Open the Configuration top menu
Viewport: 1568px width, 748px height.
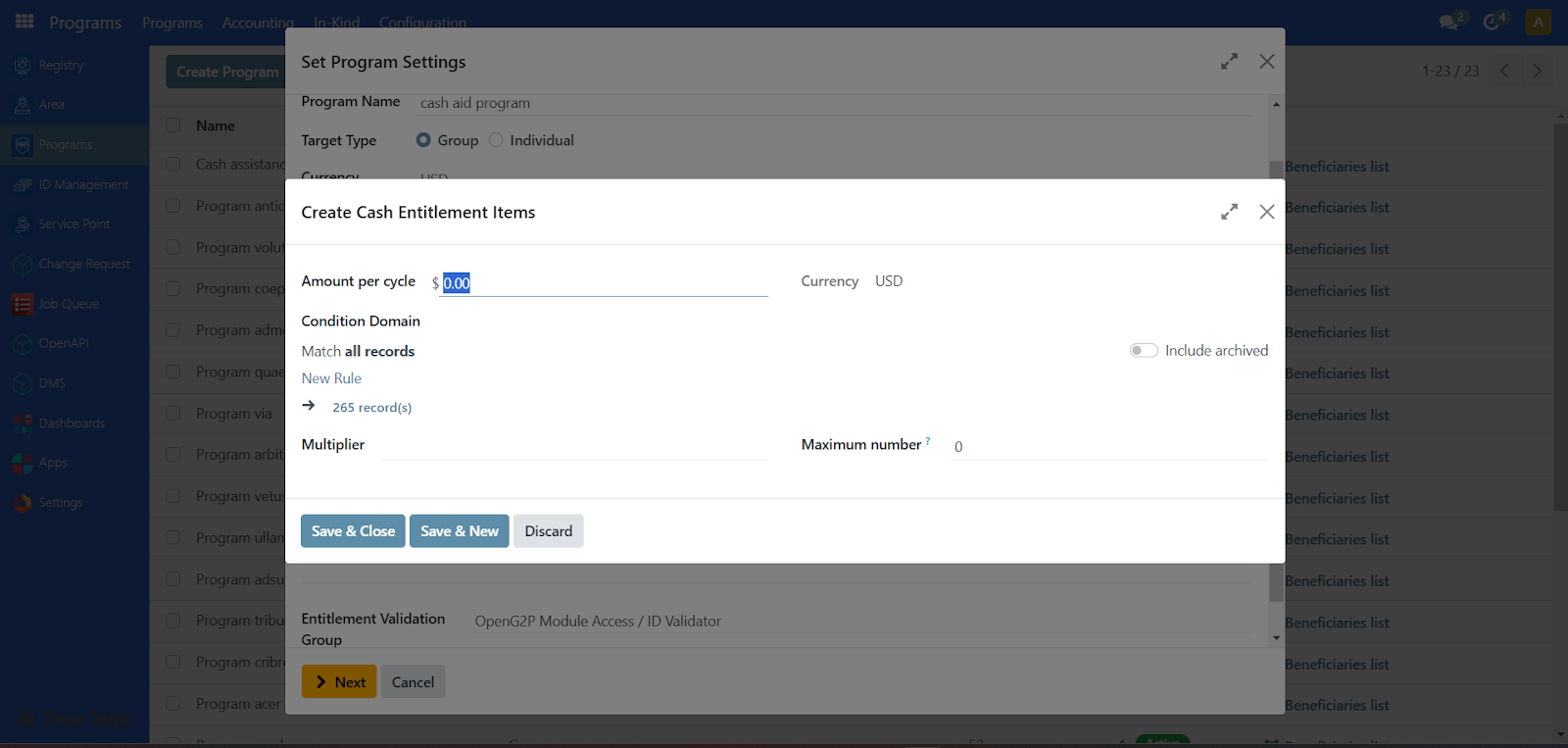tap(422, 23)
